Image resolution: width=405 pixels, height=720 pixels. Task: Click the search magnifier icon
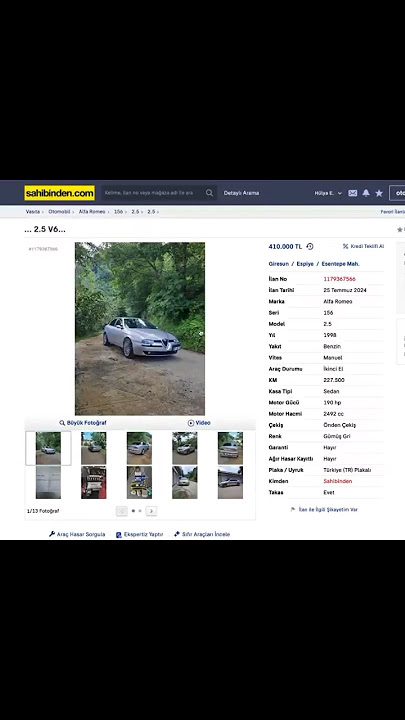[209, 193]
